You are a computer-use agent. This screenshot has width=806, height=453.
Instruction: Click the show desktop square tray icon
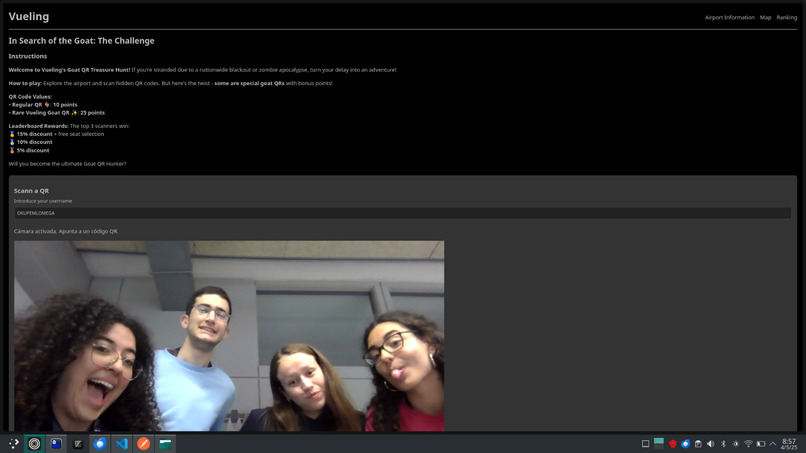point(646,444)
